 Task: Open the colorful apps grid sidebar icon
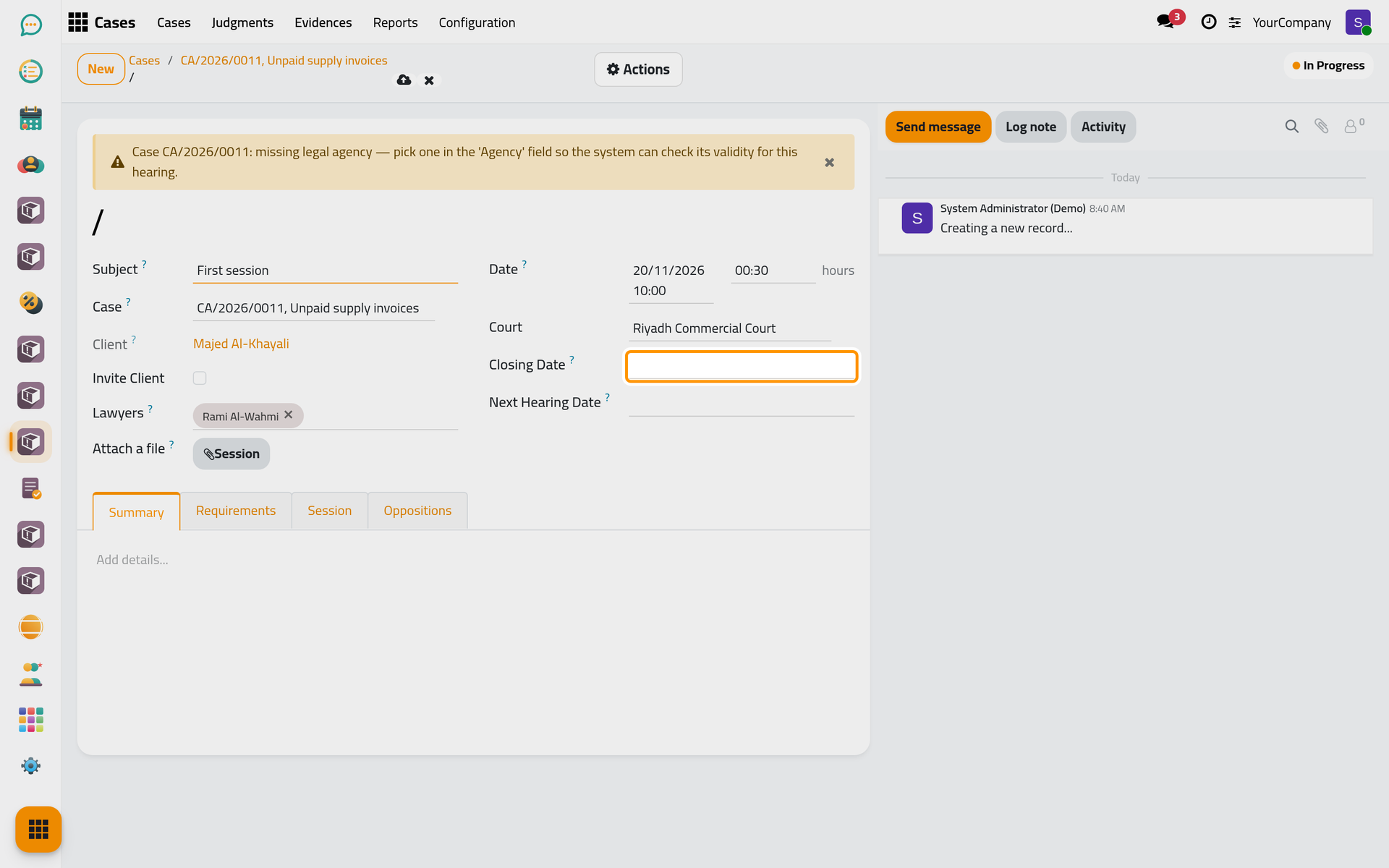[x=30, y=720]
